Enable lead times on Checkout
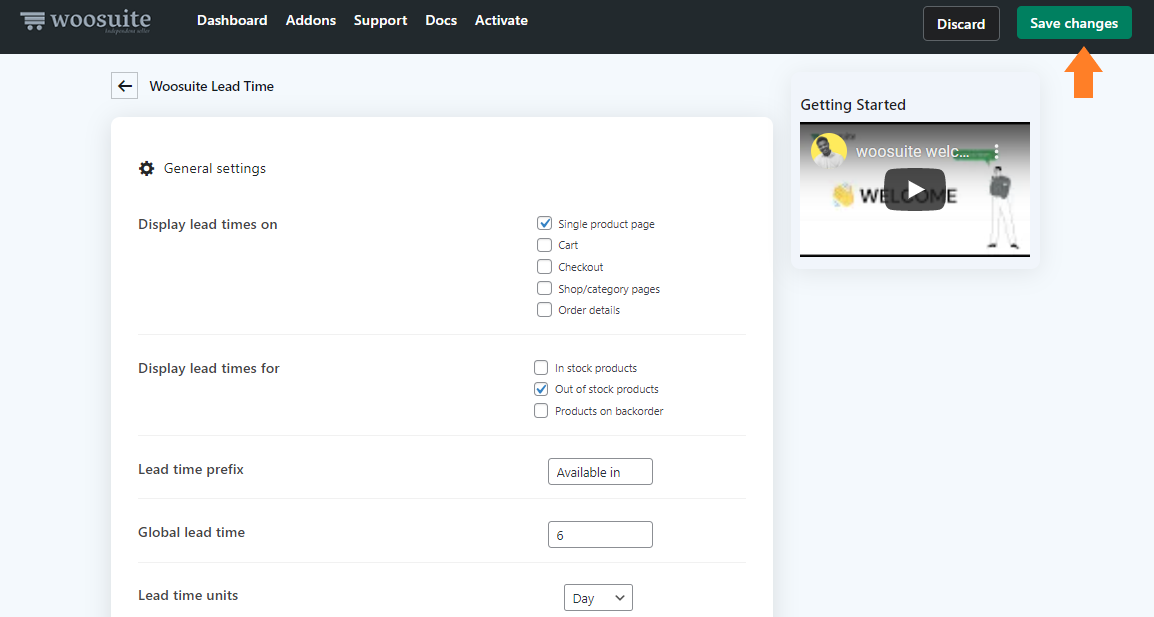The image size is (1154, 617). (545, 267)
